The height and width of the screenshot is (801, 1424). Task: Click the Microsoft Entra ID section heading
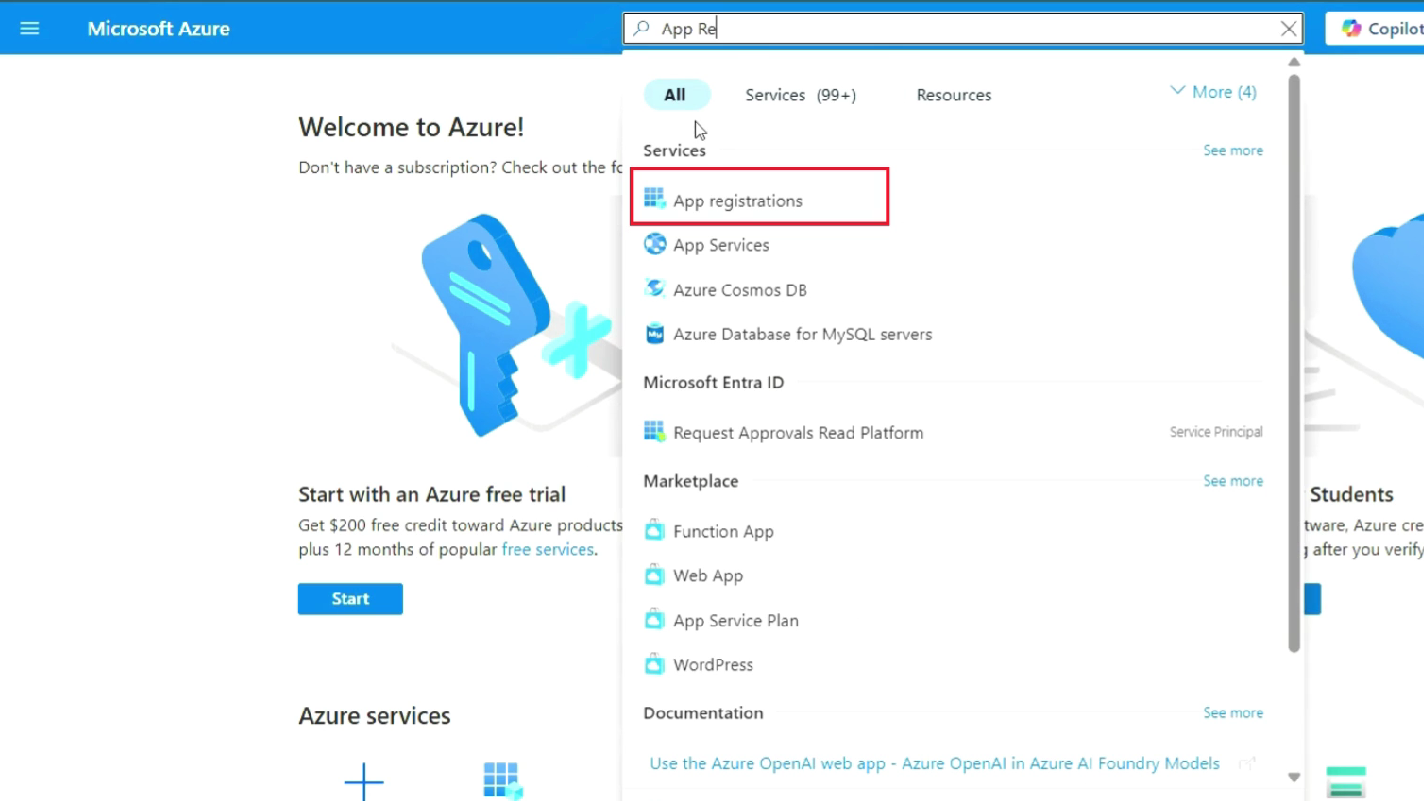[714, 382]
